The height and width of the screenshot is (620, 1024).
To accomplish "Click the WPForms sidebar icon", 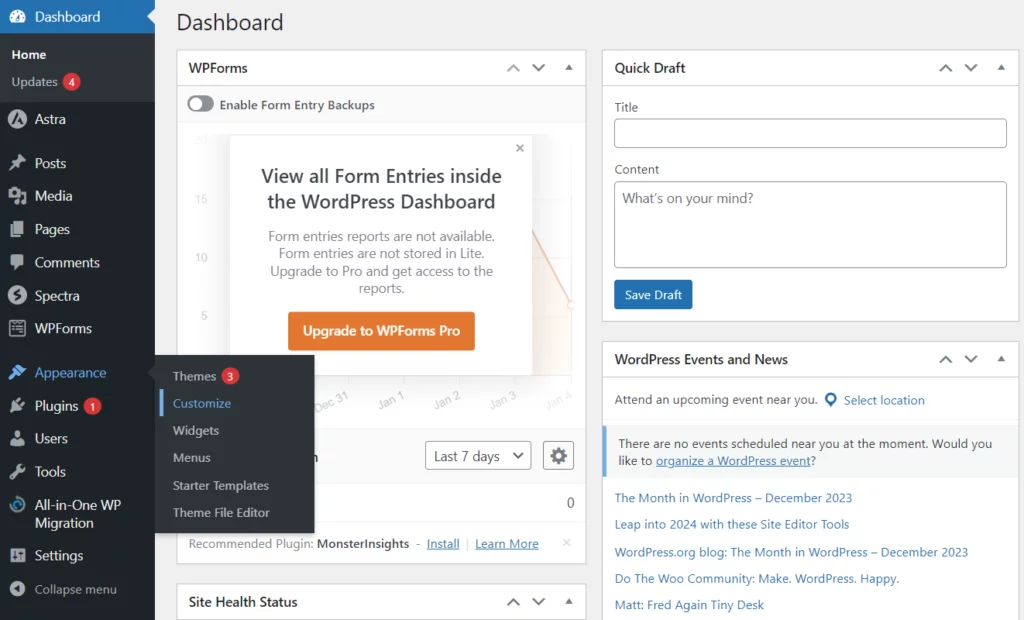I will pos(18,328).
